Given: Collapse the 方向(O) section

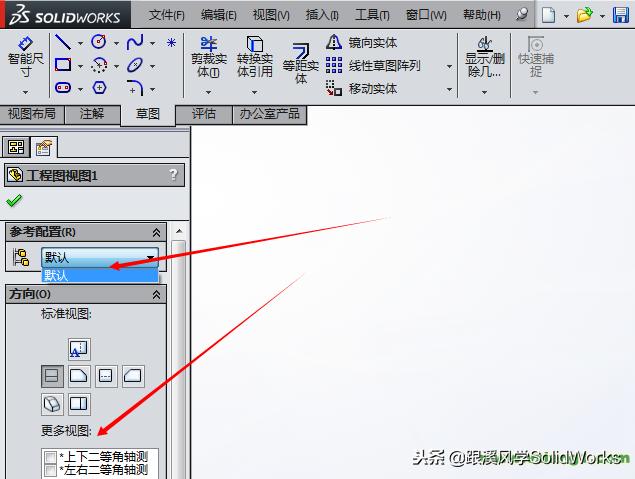Looking at the screenshot, I should pyautogui.click(x=156, y=294).
